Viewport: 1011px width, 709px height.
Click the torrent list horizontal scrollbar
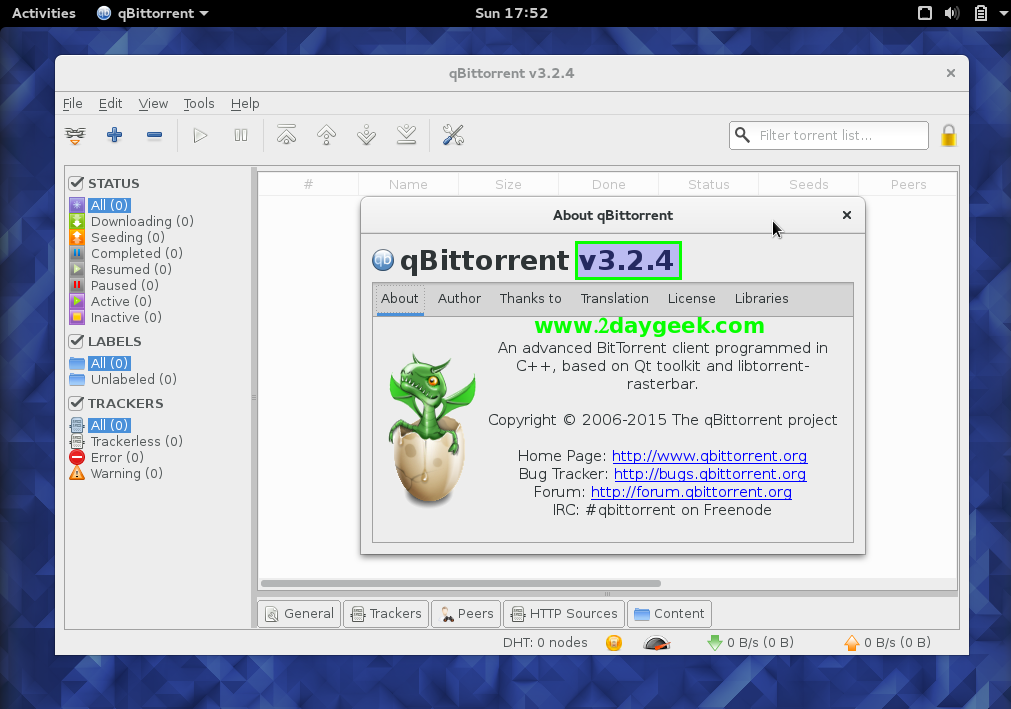click(461, 583)
